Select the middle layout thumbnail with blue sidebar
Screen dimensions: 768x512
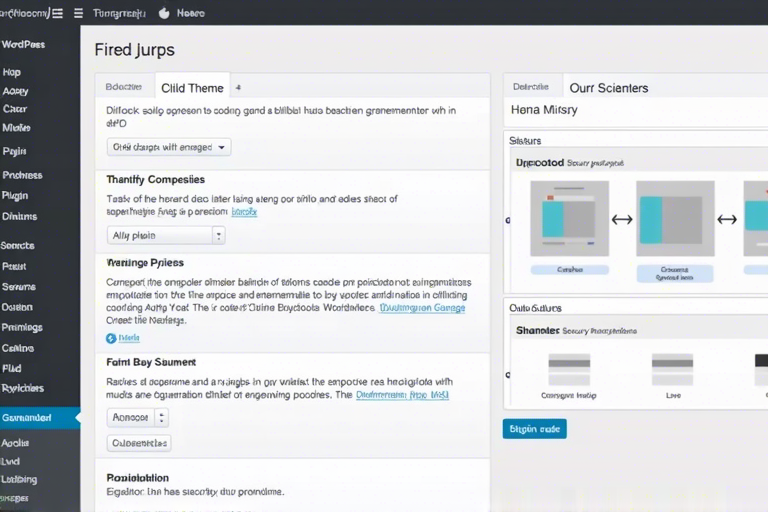pyautogui.click(x=674, y=218)
